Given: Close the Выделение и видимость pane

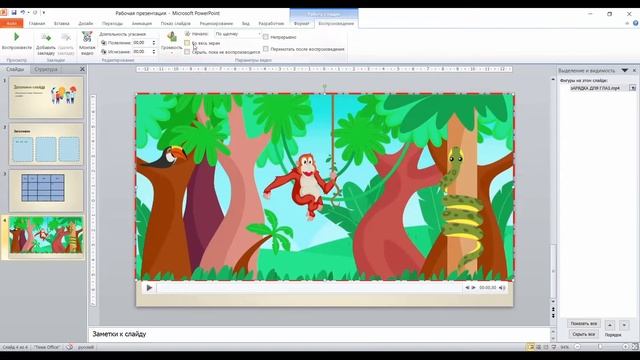Looking at the screenshot, I should (634, 70).
